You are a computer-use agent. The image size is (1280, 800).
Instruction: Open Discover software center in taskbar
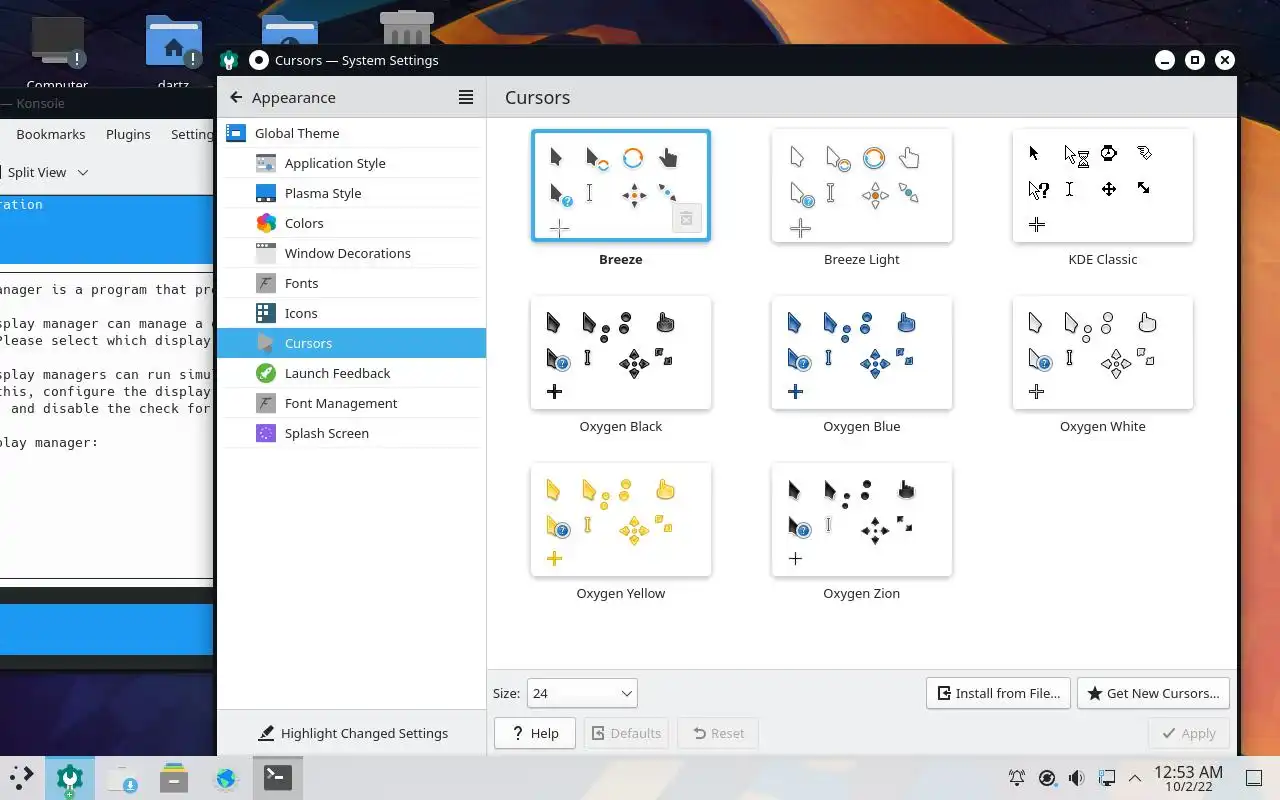(x=123, y=777)
